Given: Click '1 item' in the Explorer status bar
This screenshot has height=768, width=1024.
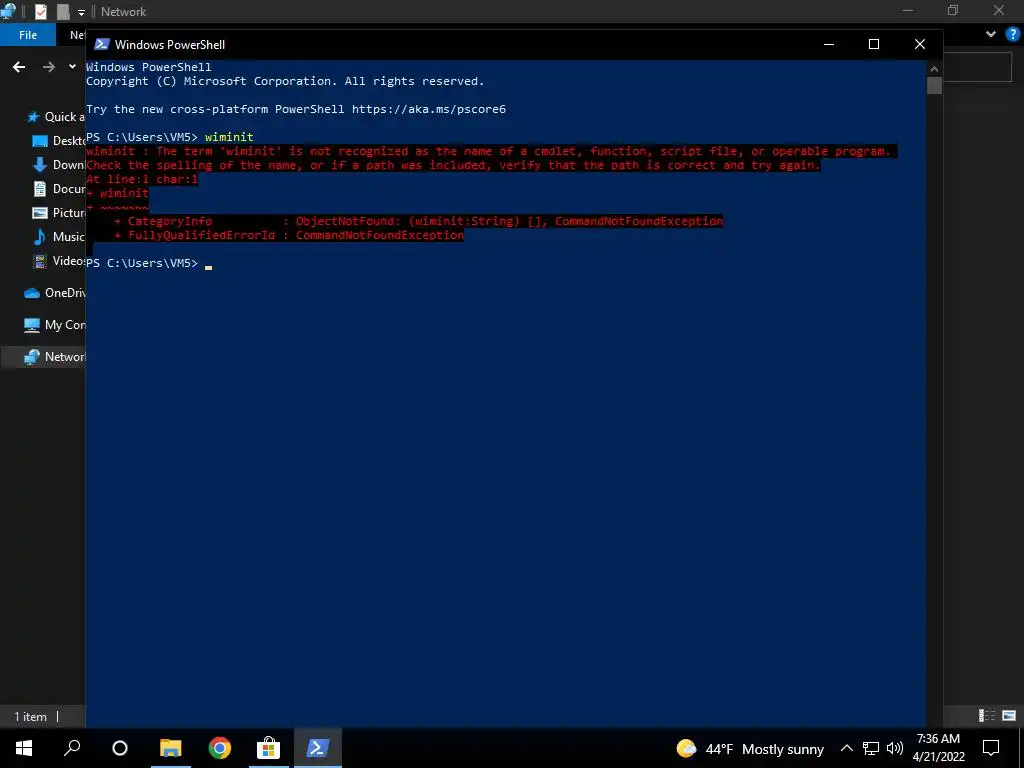Looking at the screenshot, I should [x=31, y=716].
